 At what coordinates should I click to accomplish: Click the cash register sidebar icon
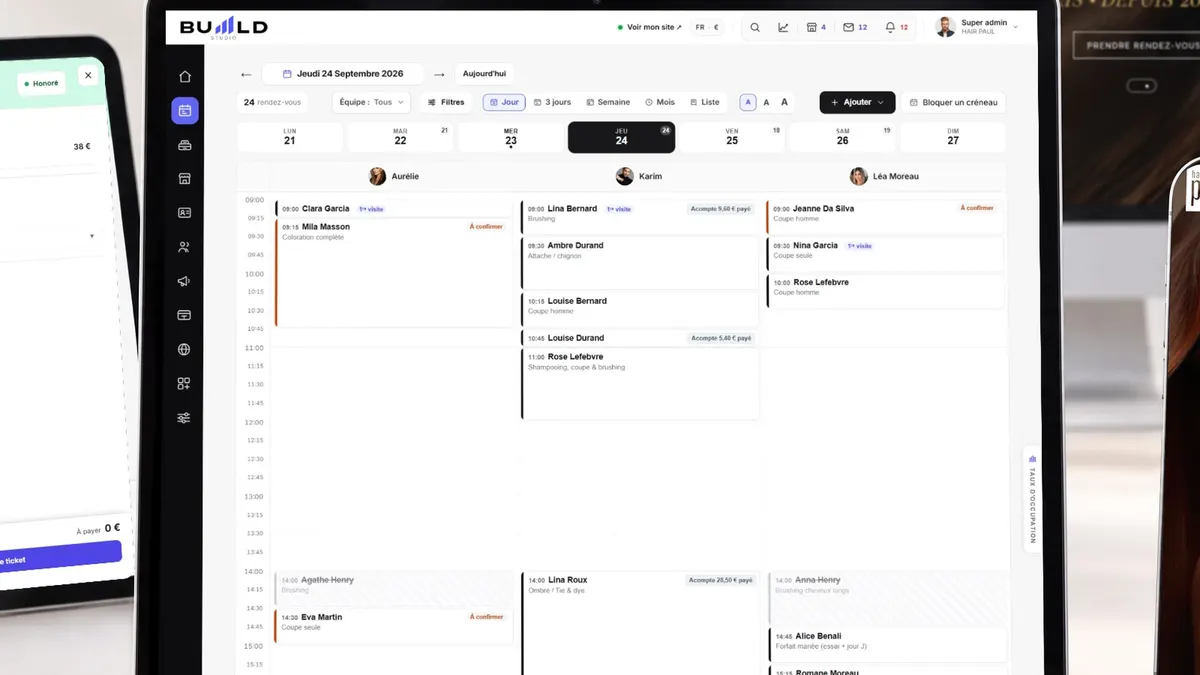(x=184, y=145)
